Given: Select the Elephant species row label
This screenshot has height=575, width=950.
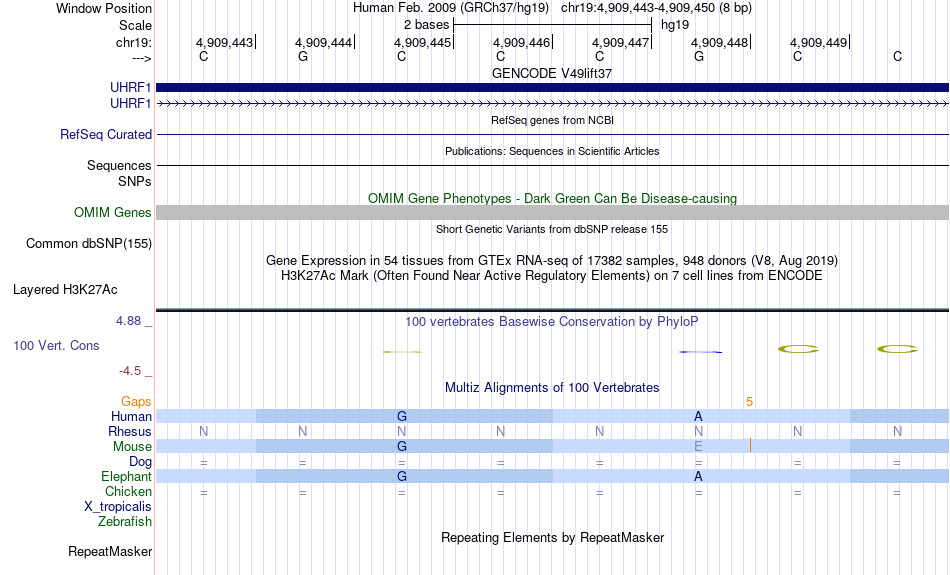Looking at the screenshot, I should pos(127,477).
